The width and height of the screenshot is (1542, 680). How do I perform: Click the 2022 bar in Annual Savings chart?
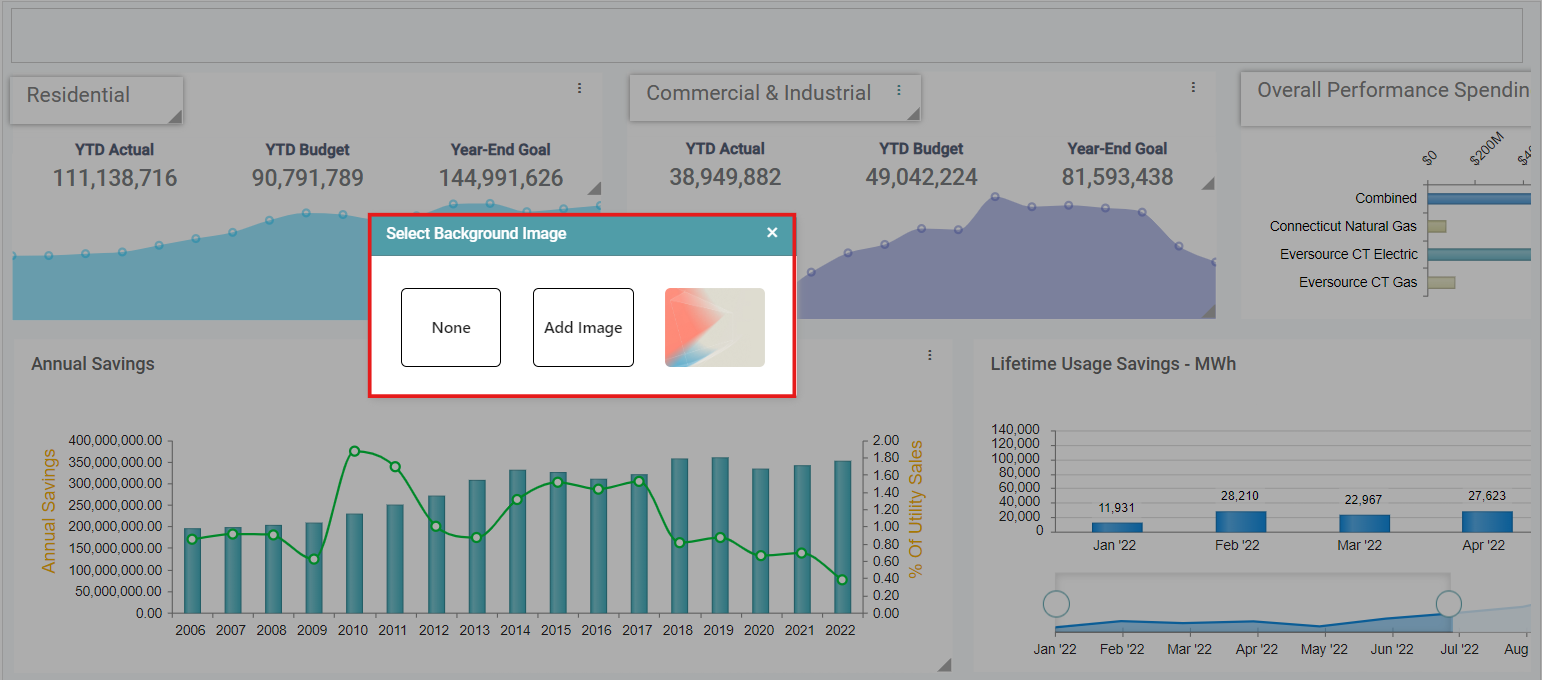point(842,536)
